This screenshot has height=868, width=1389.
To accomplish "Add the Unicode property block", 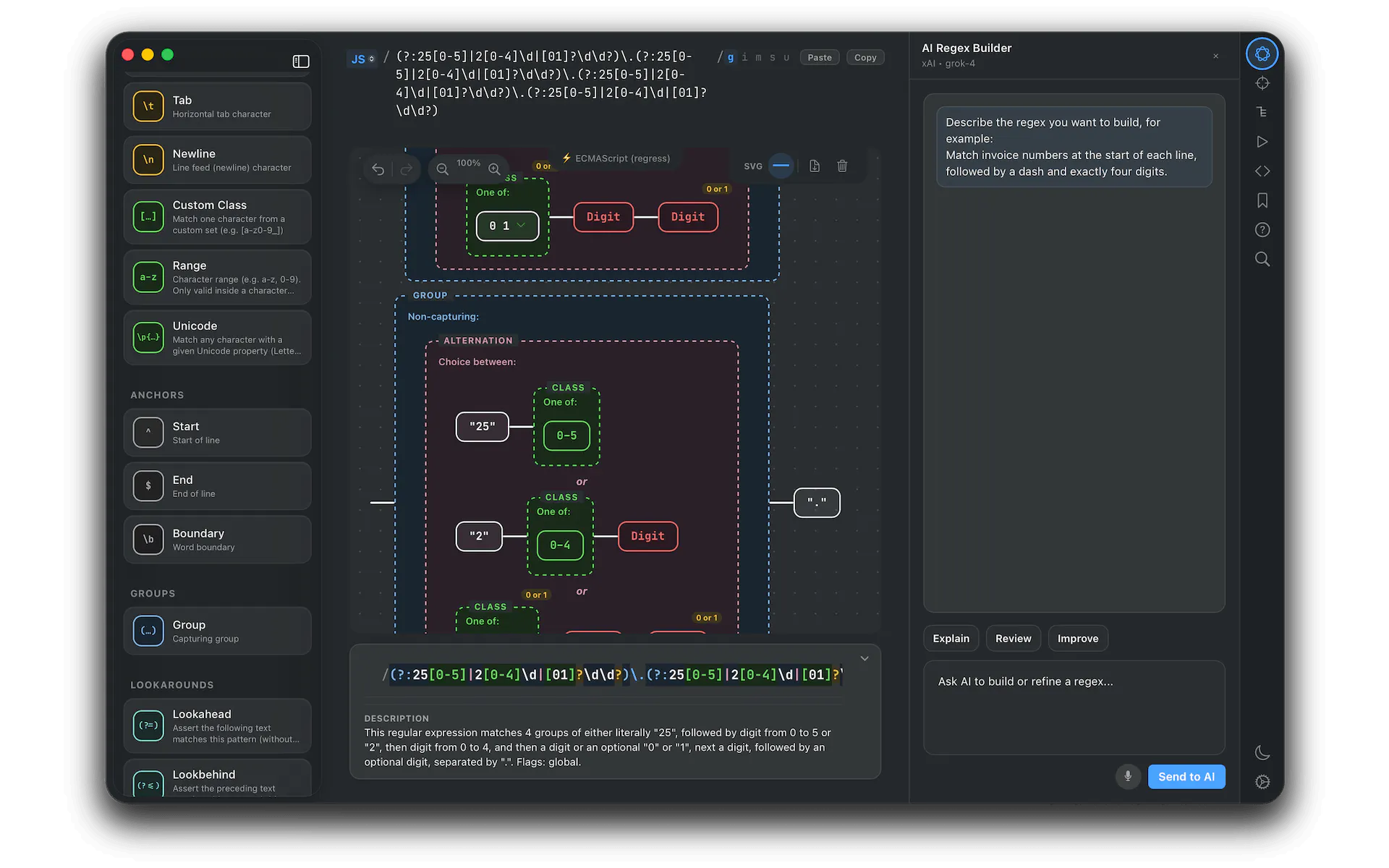I will coord(218,338).
